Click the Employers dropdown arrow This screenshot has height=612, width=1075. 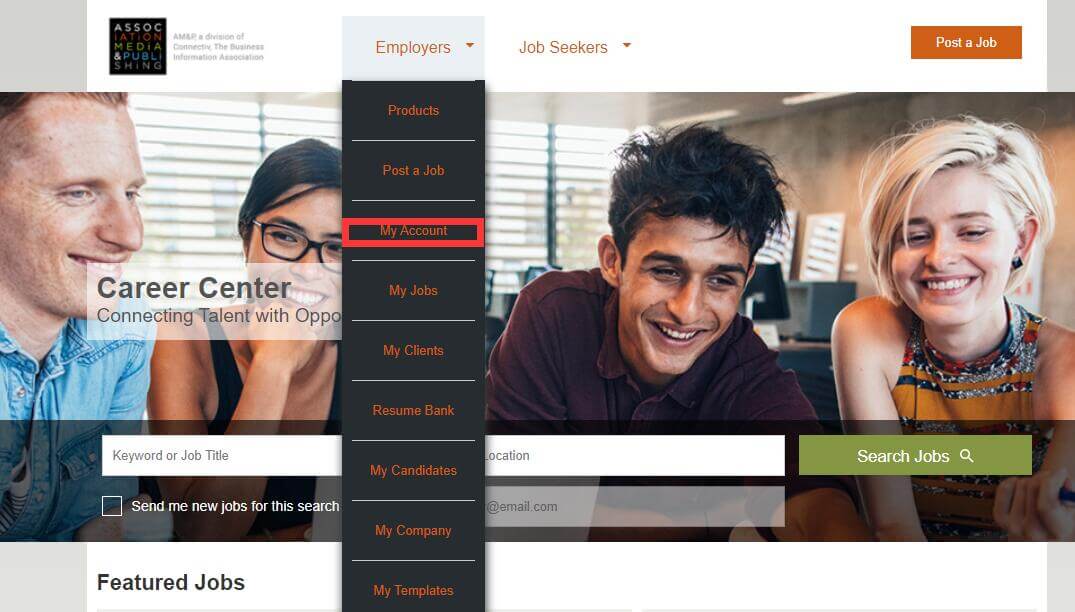[x=470, y=46]
